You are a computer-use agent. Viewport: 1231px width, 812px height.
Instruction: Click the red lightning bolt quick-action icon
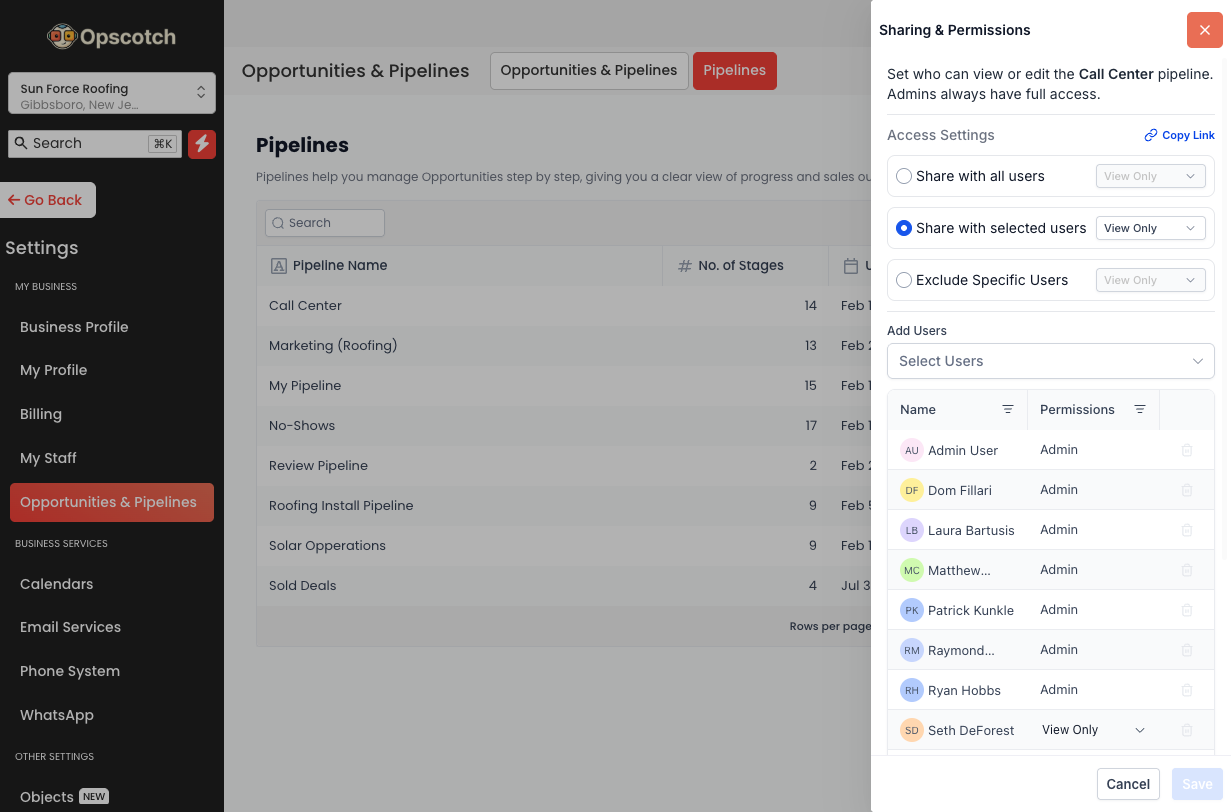[202, 144]
